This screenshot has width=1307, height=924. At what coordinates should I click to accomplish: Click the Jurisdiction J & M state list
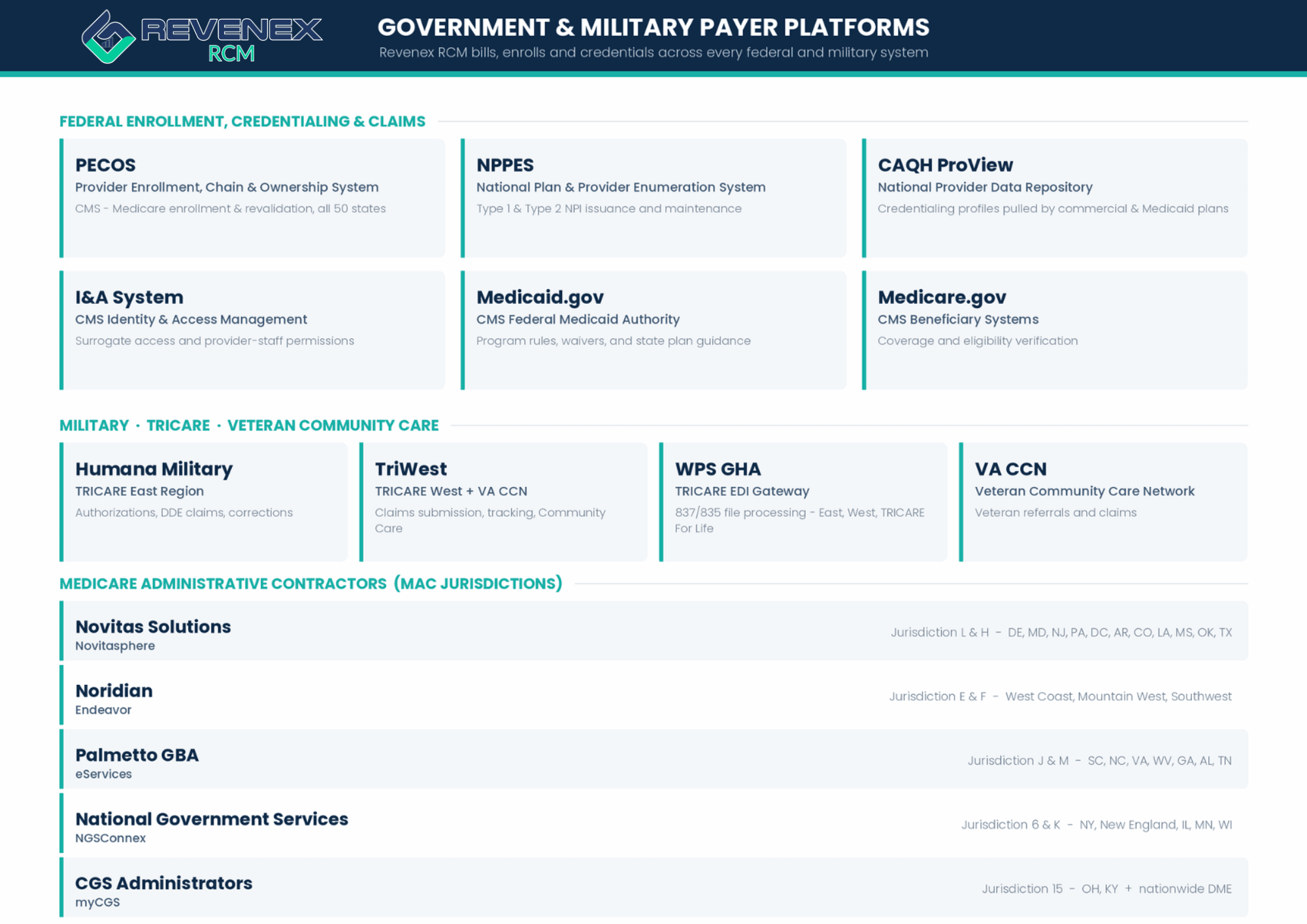pyautogui.click(x=1099, y=761)
